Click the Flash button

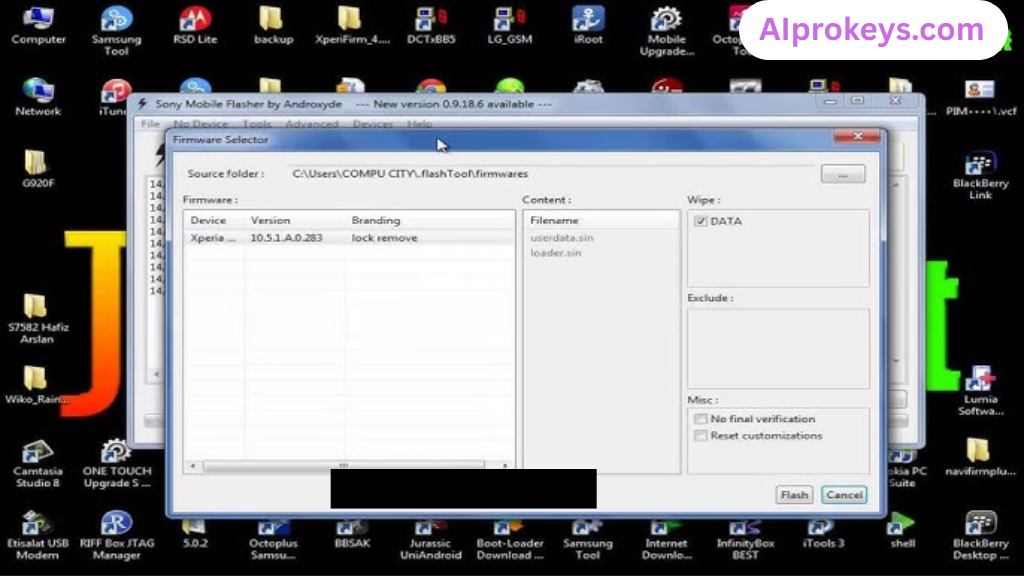click(794, 495)
